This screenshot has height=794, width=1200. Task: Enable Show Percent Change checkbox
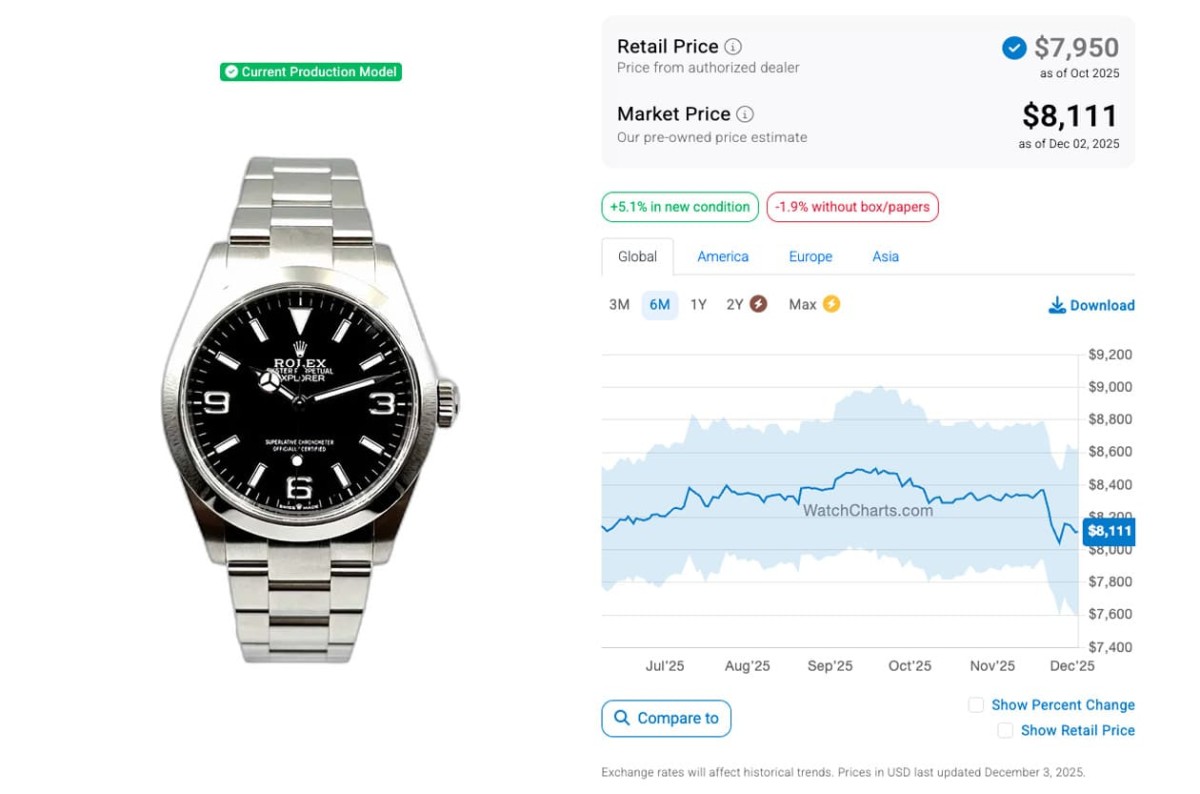pos(976,705)
